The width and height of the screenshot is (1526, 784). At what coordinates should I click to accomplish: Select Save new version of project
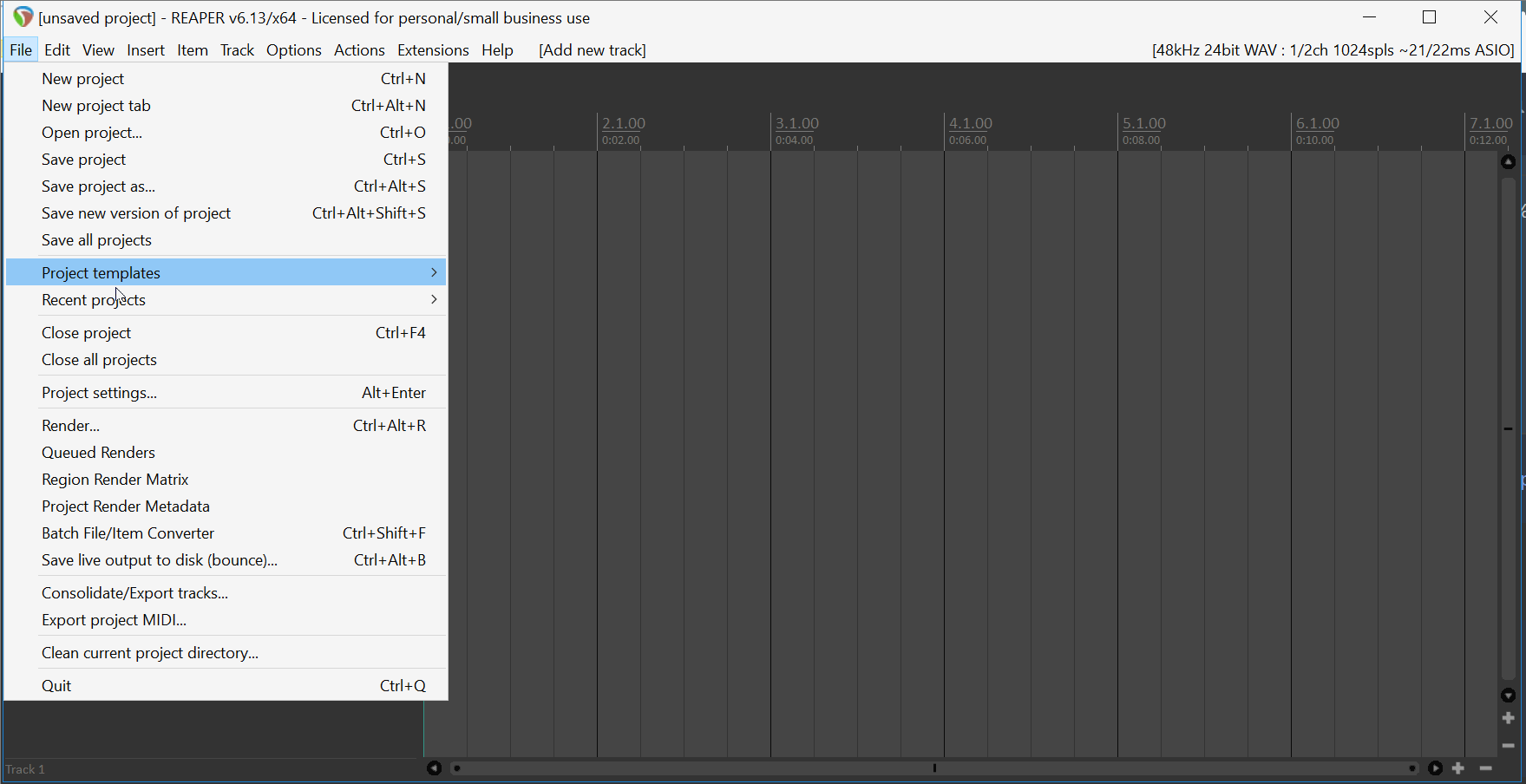(x=226, y=212)
